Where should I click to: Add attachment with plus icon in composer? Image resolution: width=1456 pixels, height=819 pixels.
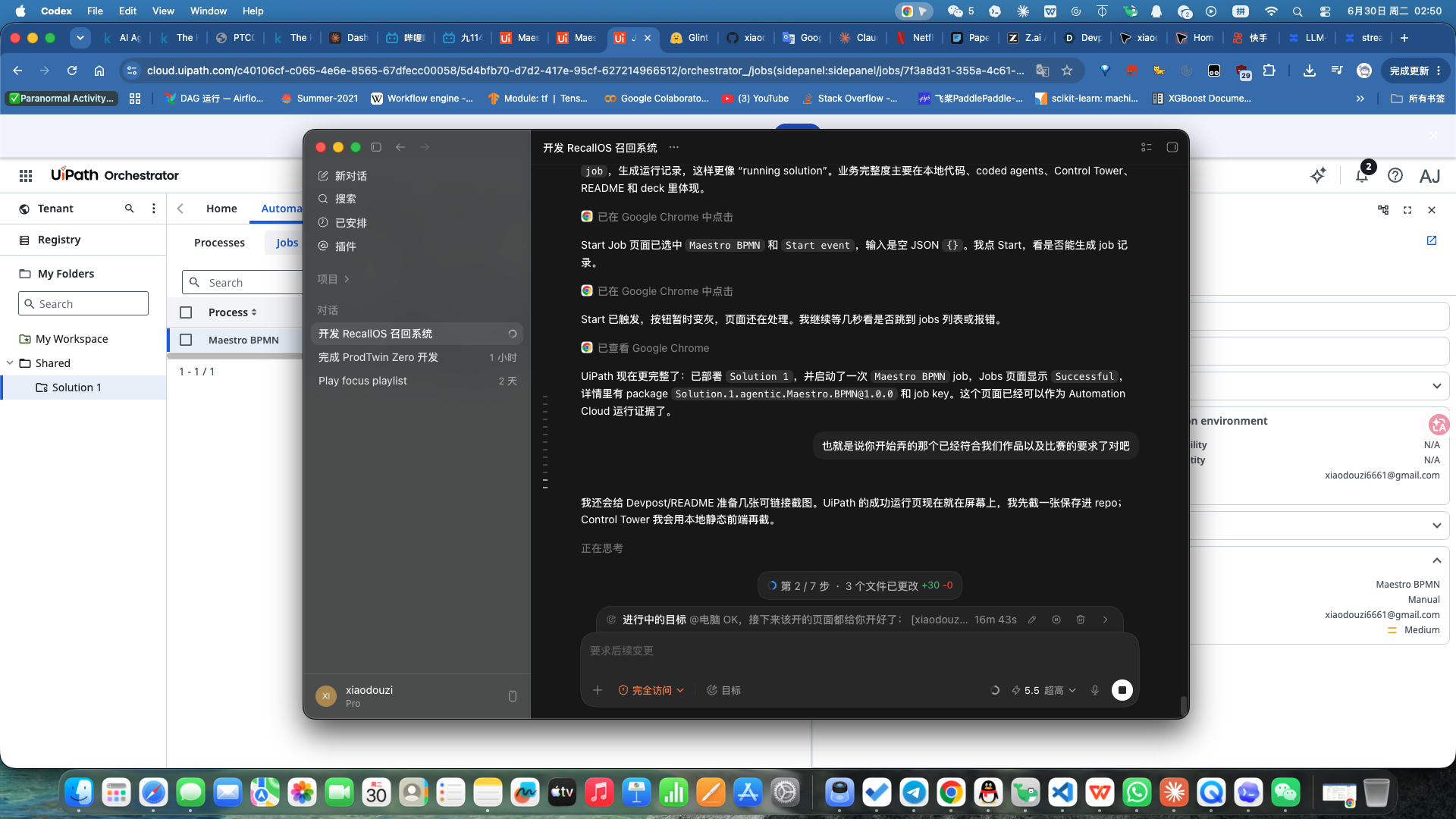598,690
